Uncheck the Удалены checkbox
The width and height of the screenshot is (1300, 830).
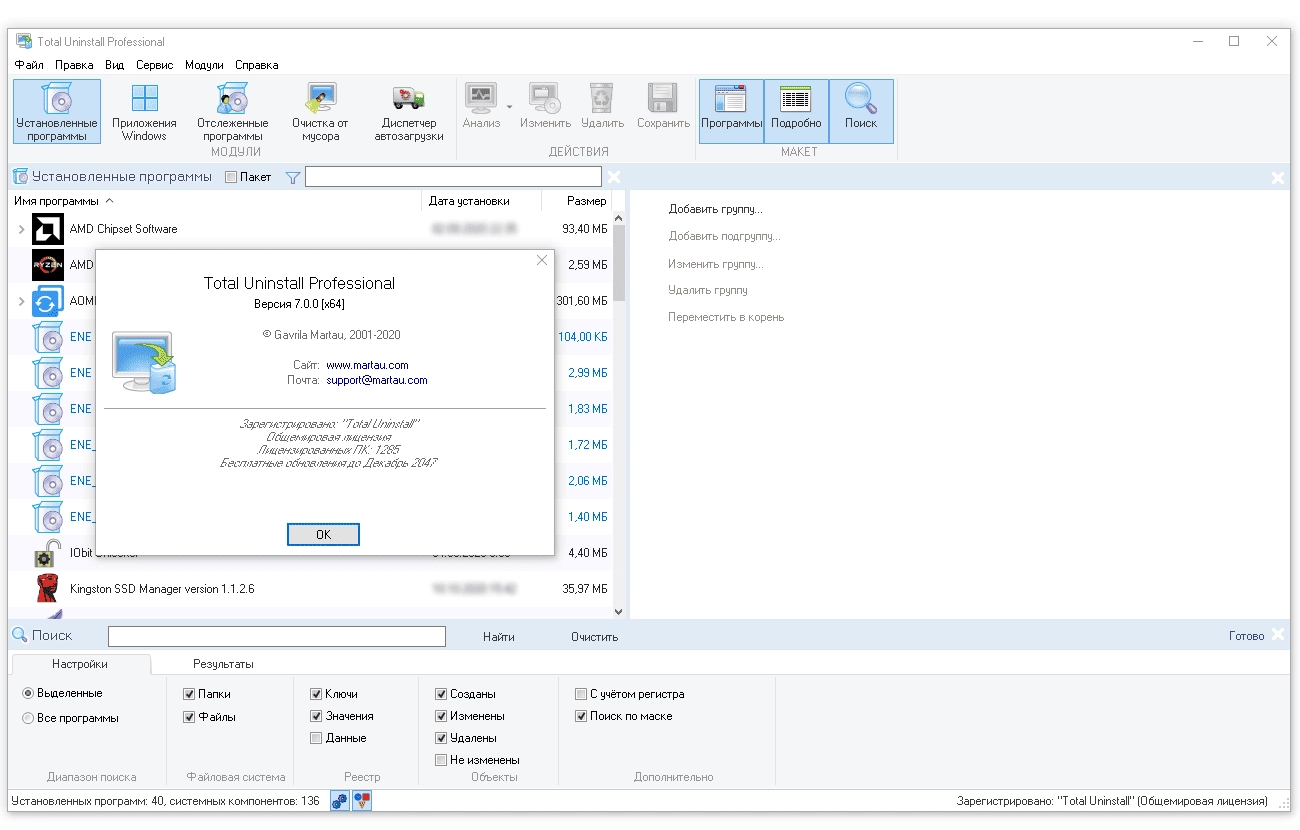[x=441, y=738]
